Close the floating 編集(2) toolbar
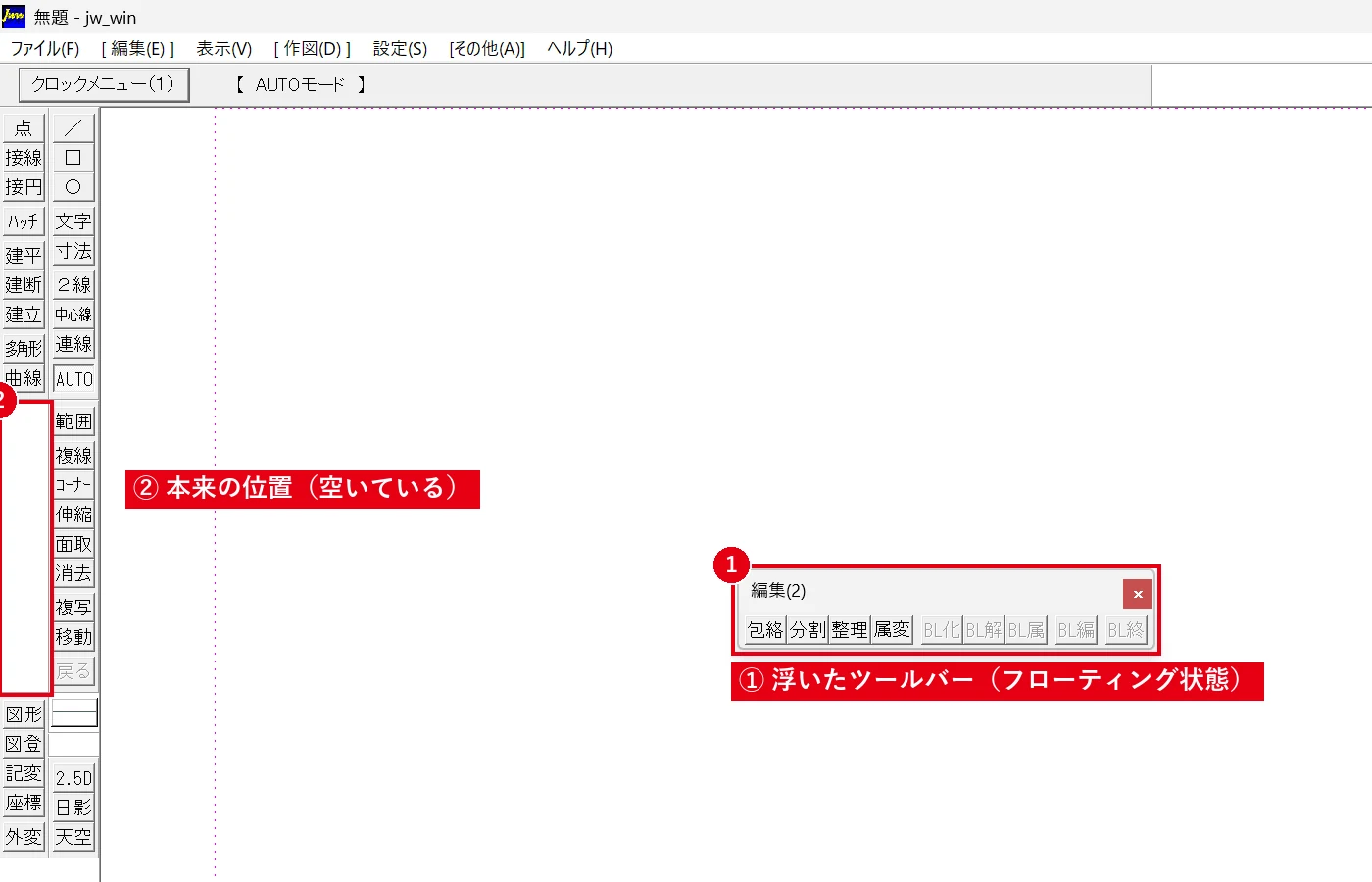This screenshot has height=882, width=1372. 1138,594
